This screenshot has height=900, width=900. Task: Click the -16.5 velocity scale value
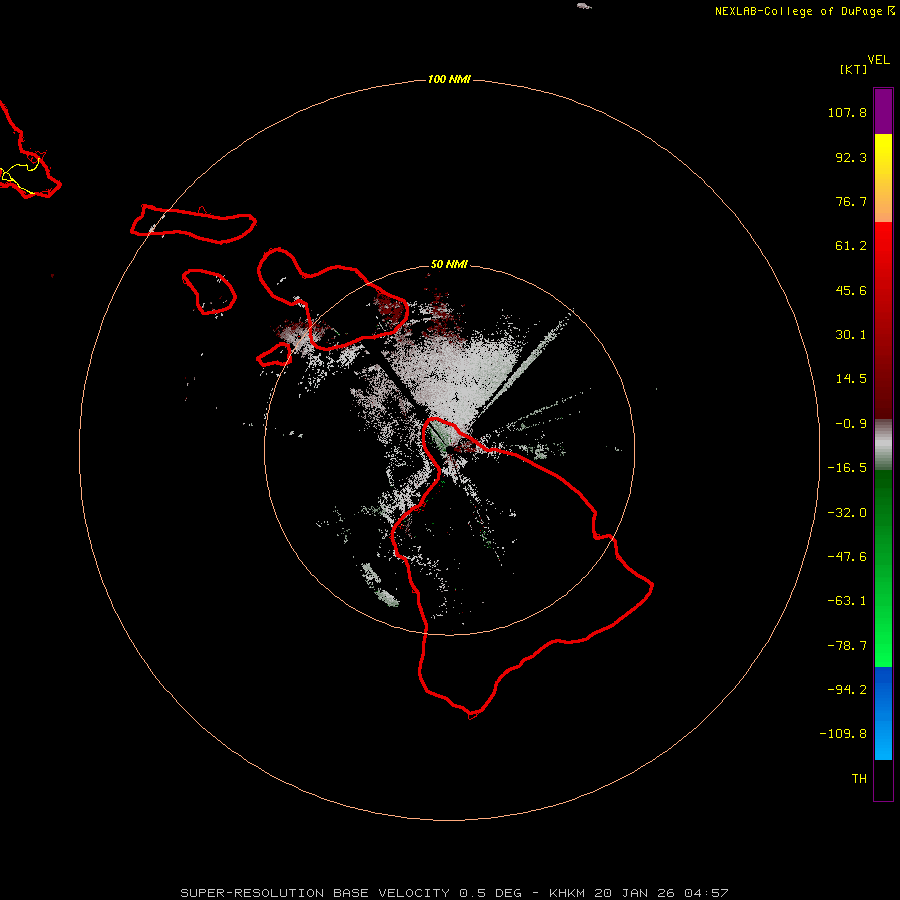pos(847,468)
